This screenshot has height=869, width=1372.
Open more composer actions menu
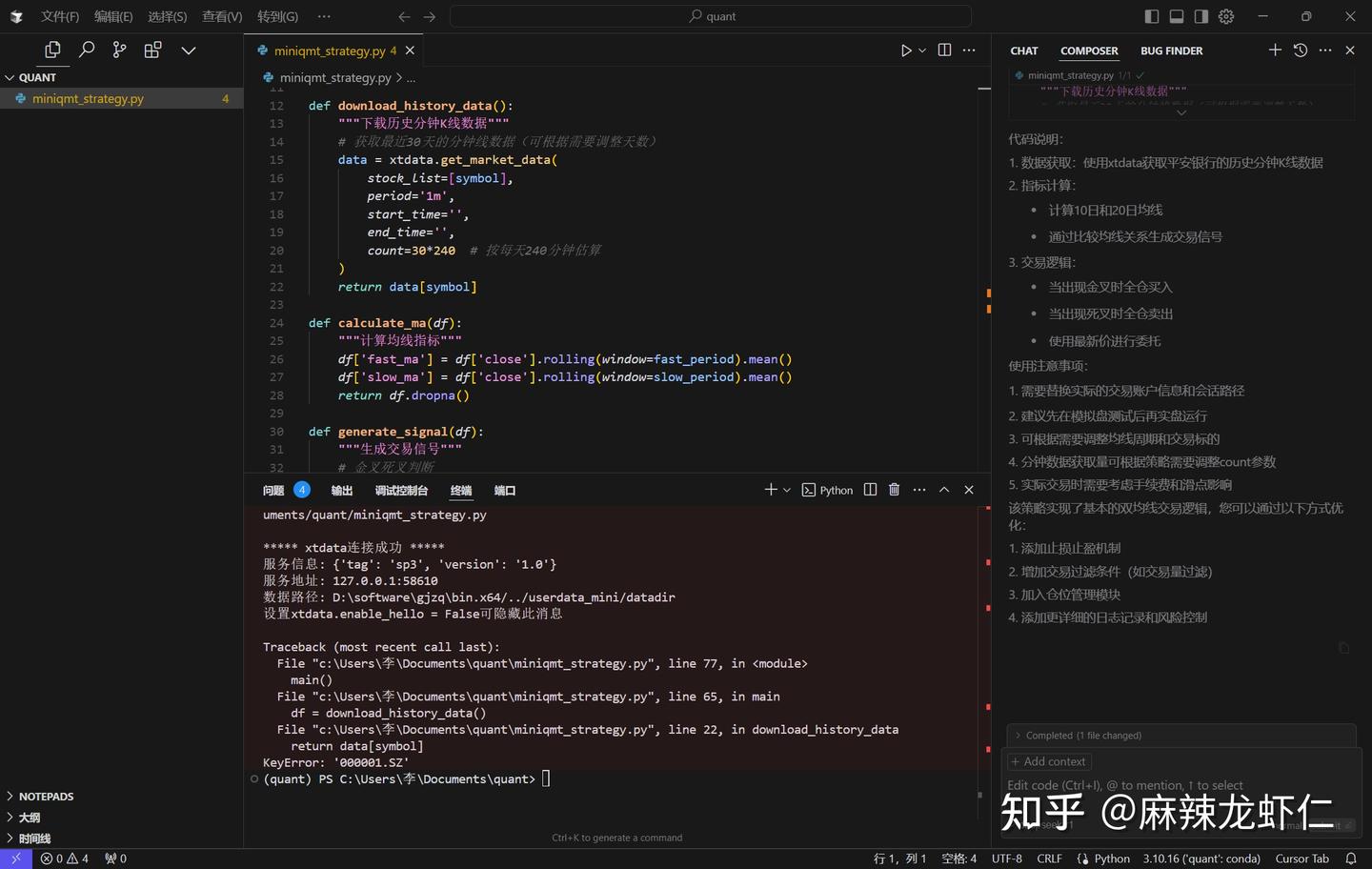(x=1325, y=50)
